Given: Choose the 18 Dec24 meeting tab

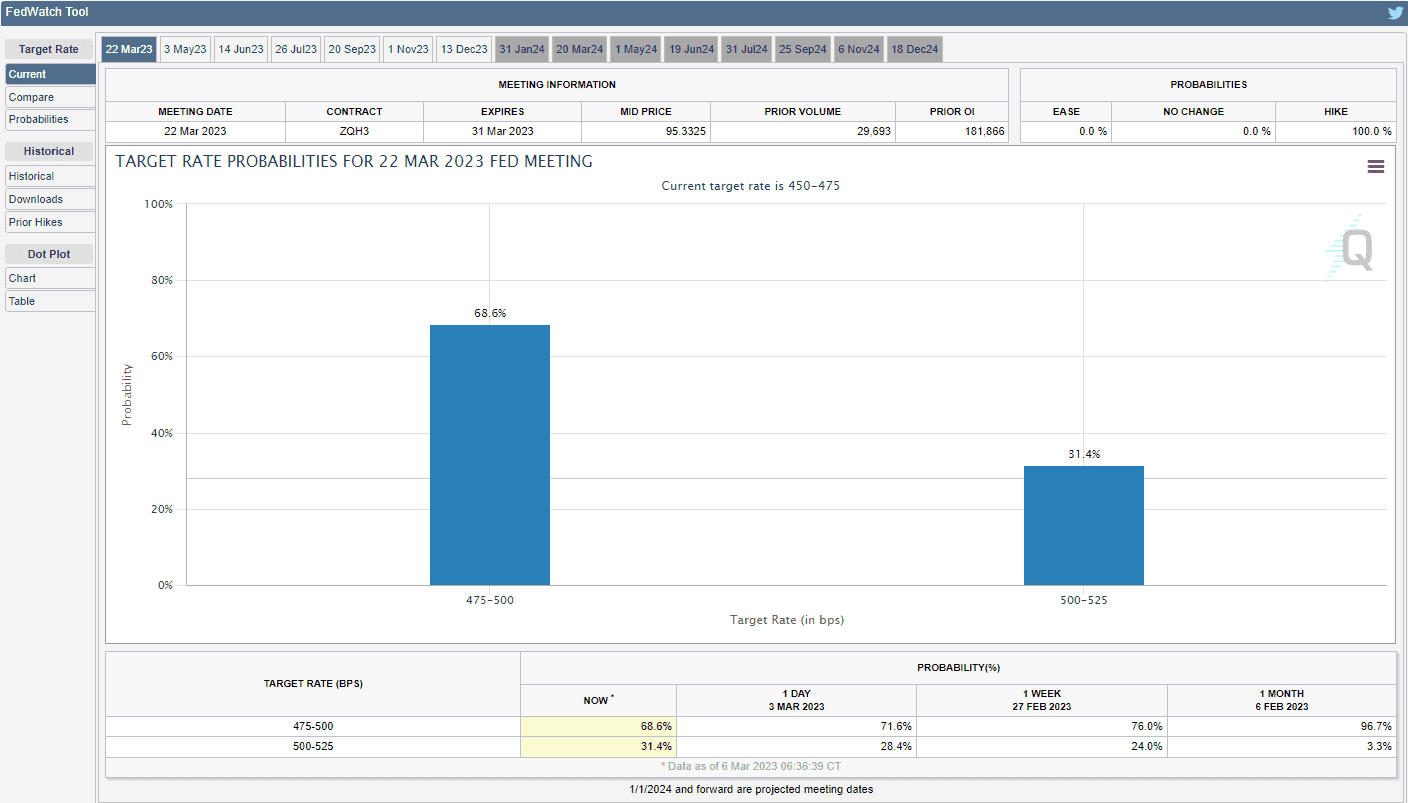Looking at the screenshot, I should (914, 49).
